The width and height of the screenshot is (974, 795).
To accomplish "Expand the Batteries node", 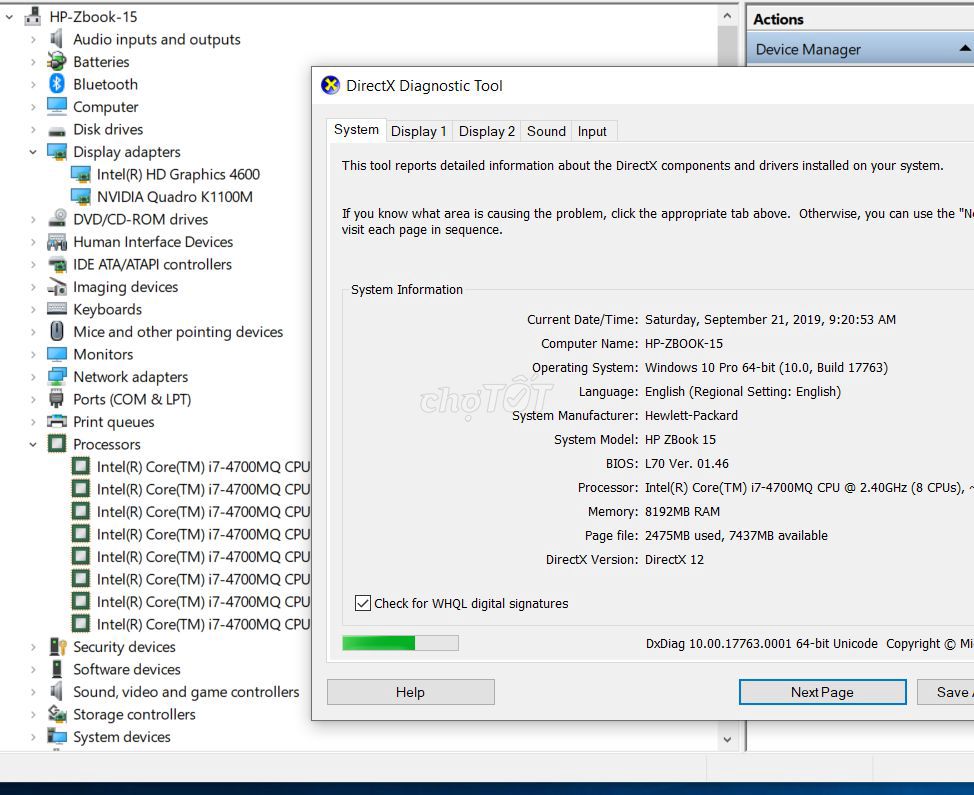I will (x=33, y=61).
